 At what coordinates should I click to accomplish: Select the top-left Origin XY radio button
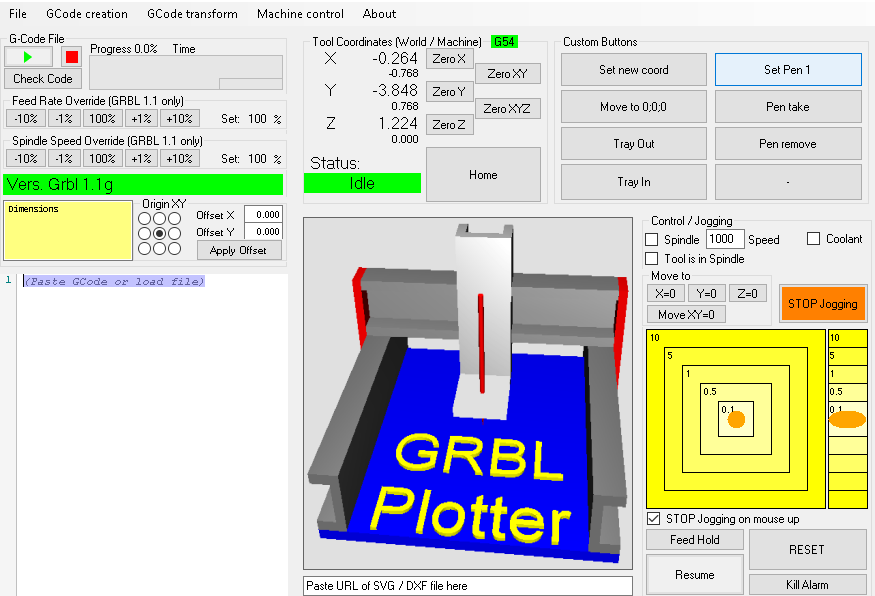point(144,218)
